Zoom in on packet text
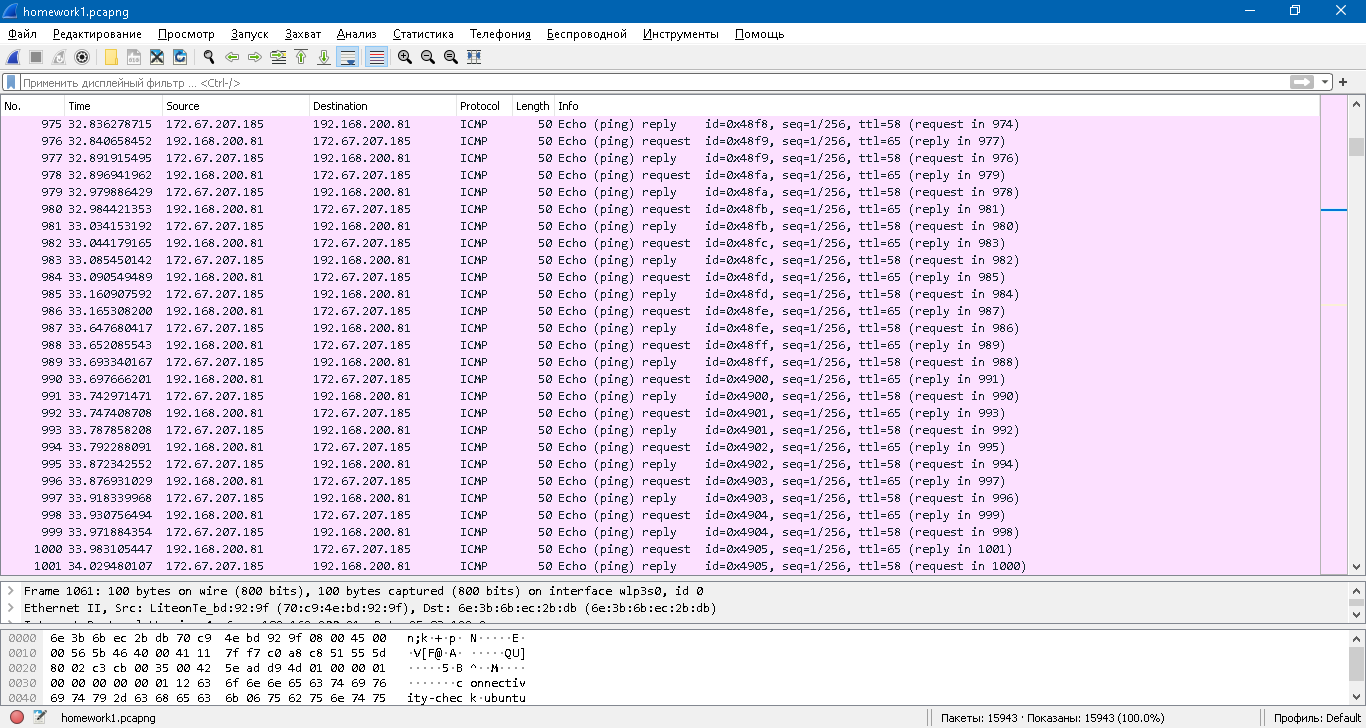Screen dimensions: 1366x728 pyautogui.click(x=405, y=57)
